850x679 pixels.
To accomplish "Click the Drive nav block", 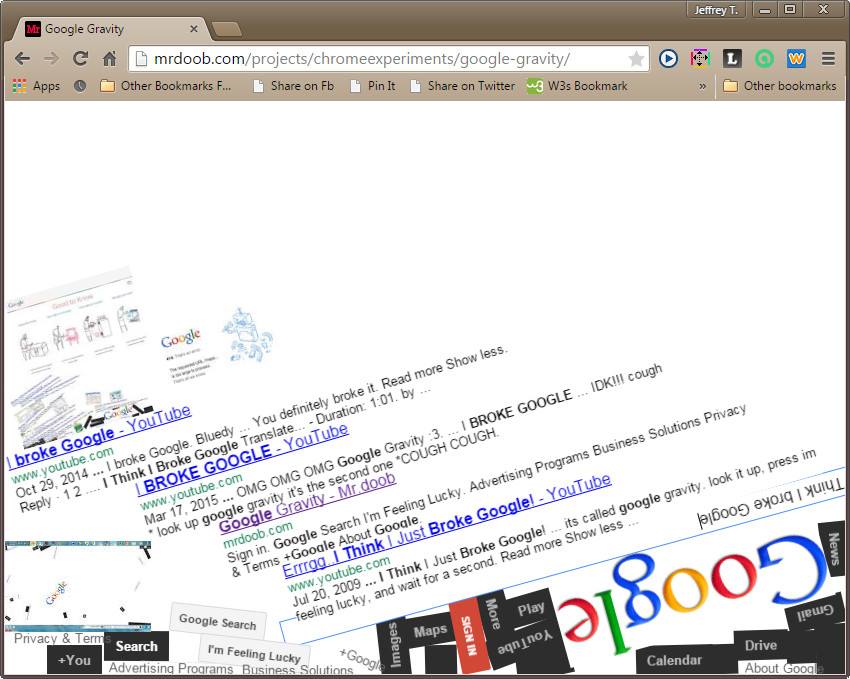I will 761,645.
